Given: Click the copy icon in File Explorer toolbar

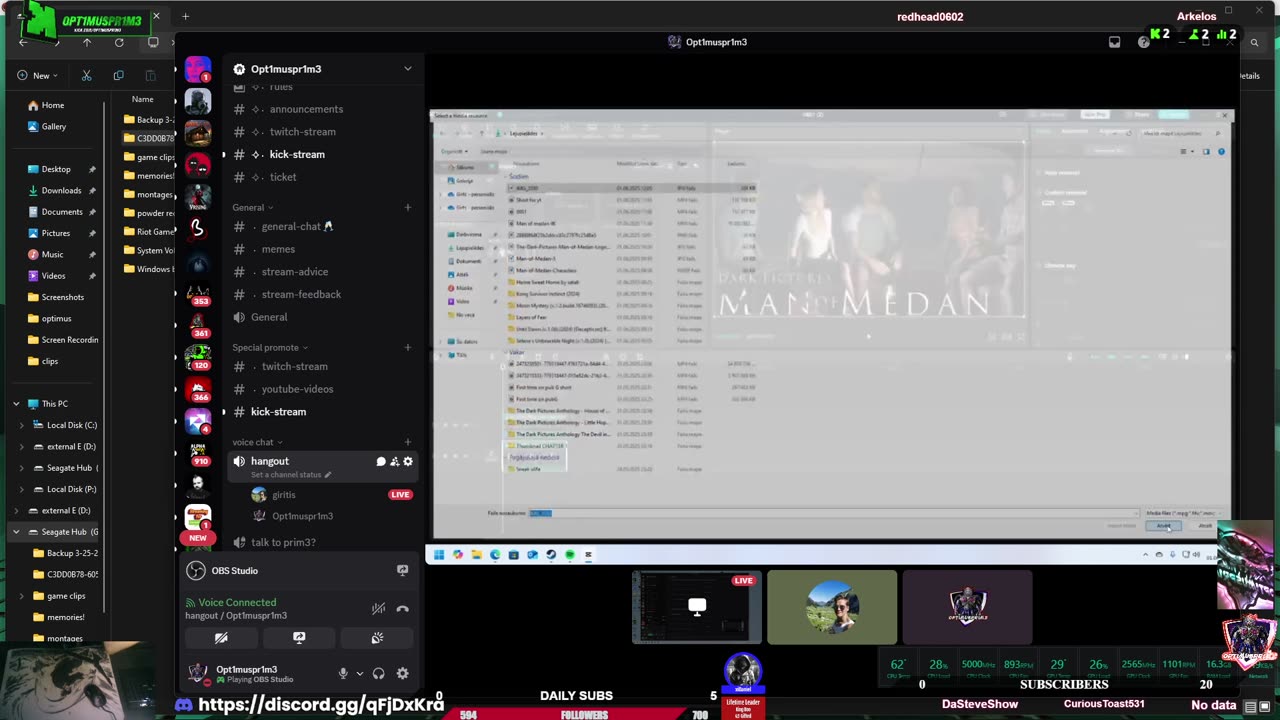Looking at the screenshot, I should [118, 75].
